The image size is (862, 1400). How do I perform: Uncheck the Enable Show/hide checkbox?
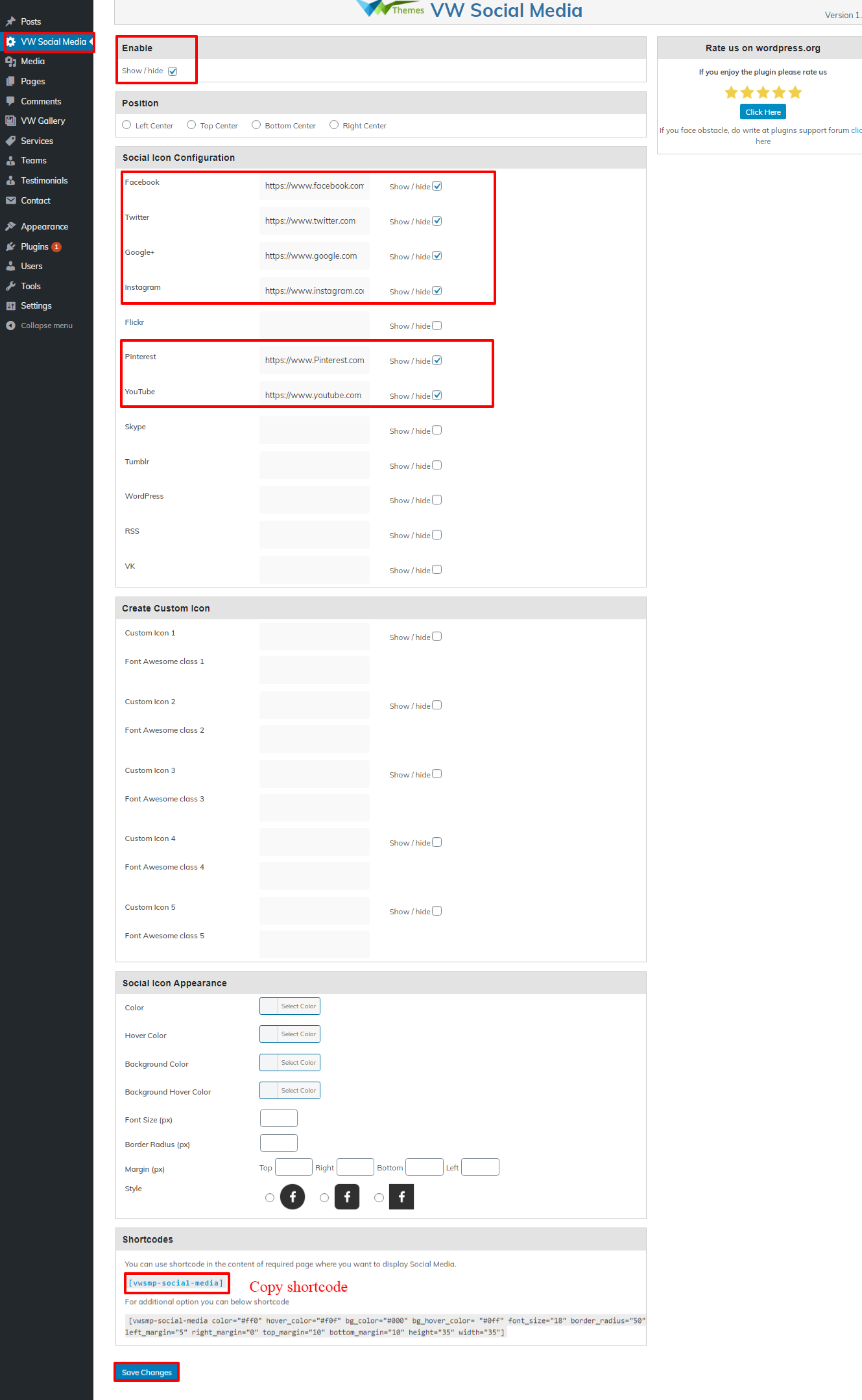(173, 71)
